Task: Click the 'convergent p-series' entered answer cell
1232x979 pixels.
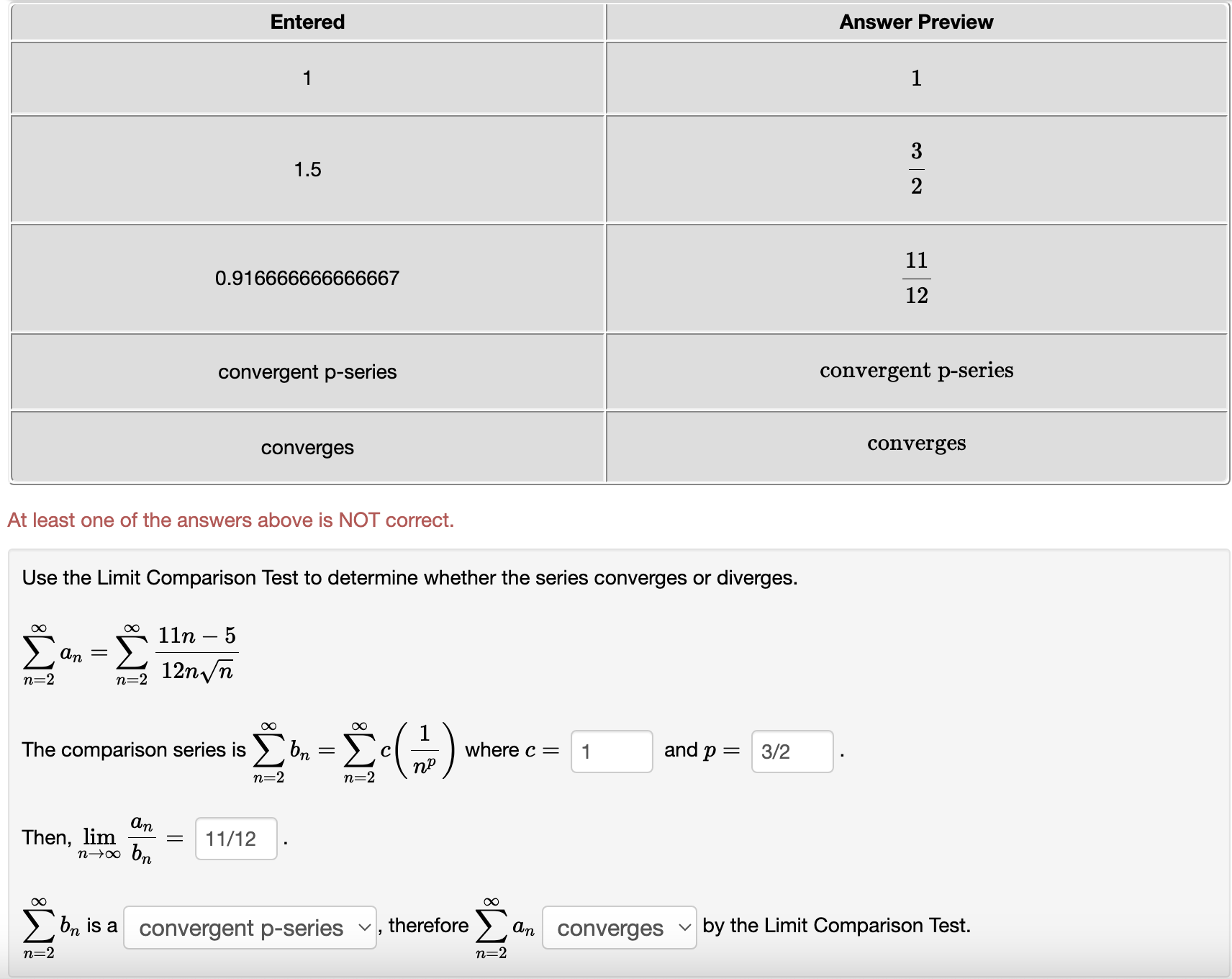Action: 307,371
